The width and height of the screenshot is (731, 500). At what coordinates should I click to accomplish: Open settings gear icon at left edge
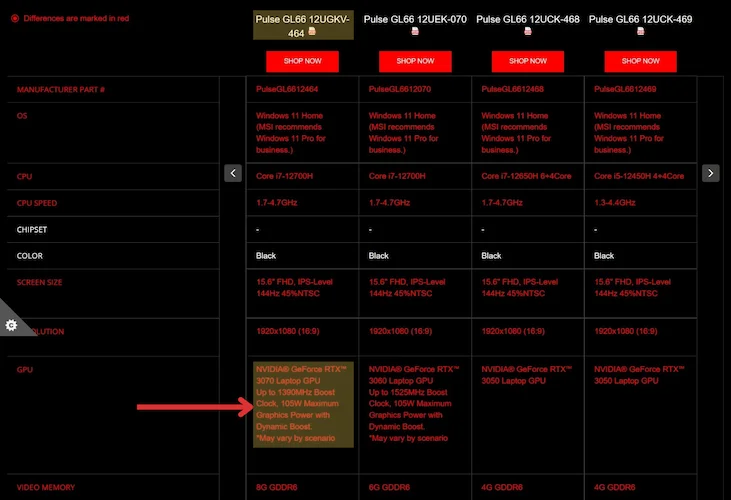coord(11,325)
